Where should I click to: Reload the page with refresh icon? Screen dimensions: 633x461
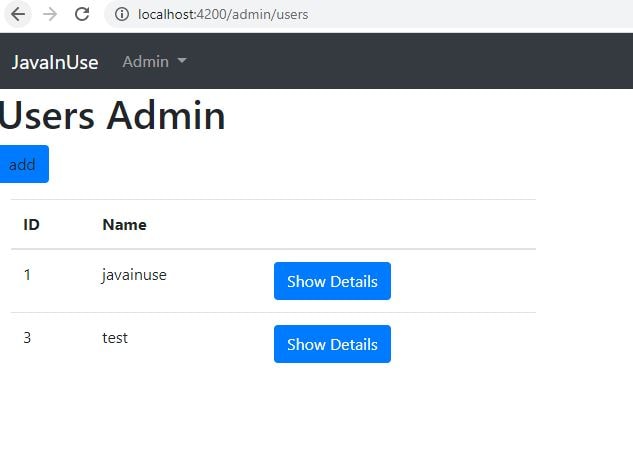coord(82,14)
